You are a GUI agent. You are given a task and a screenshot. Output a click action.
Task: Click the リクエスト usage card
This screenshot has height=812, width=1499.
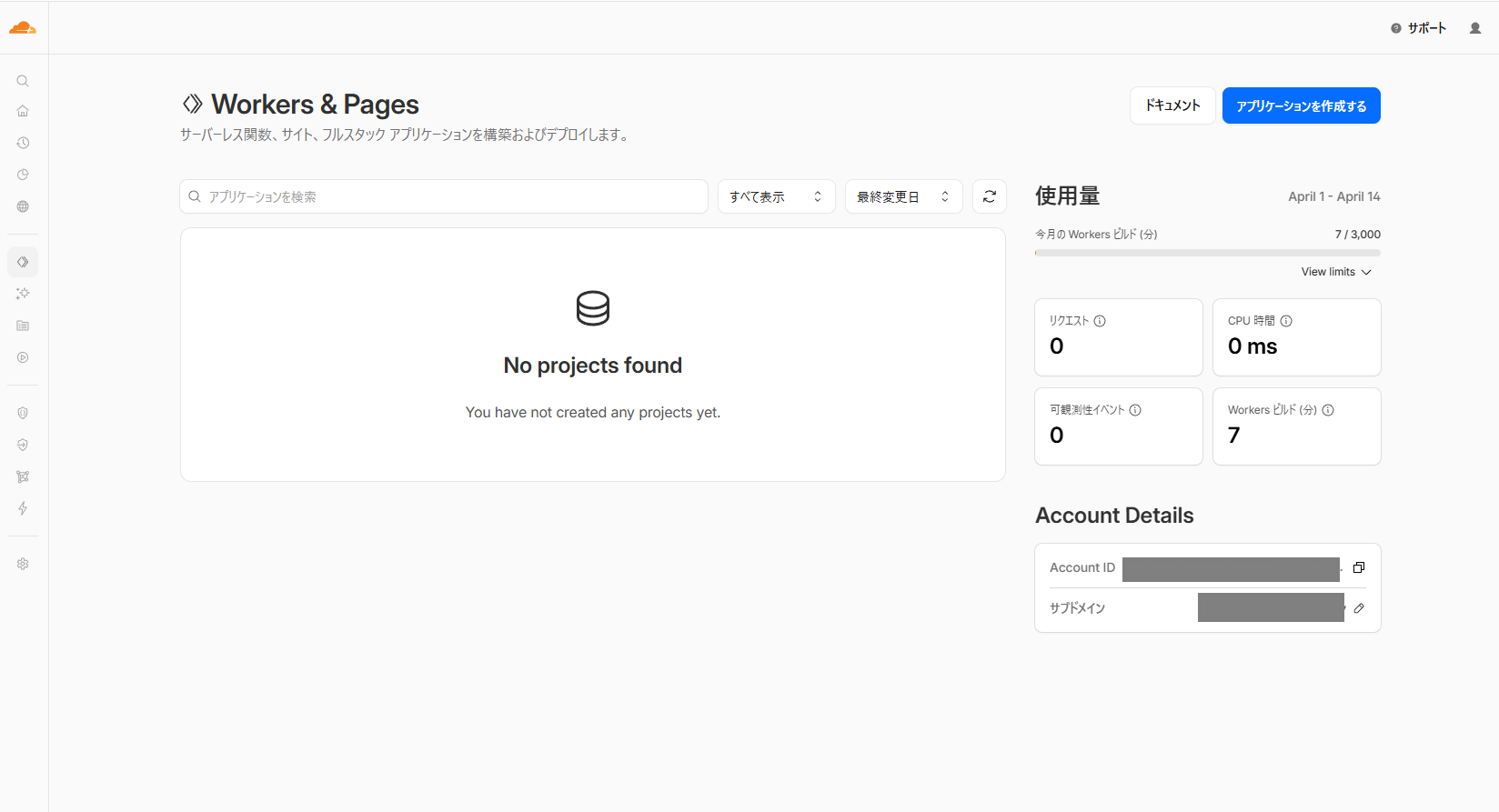tap(1119, 337)
